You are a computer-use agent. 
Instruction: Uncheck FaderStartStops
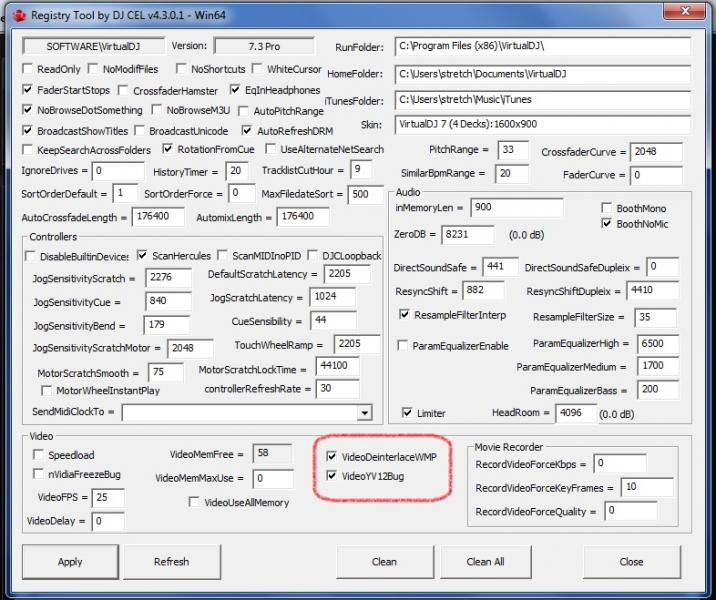click(27, 90)
